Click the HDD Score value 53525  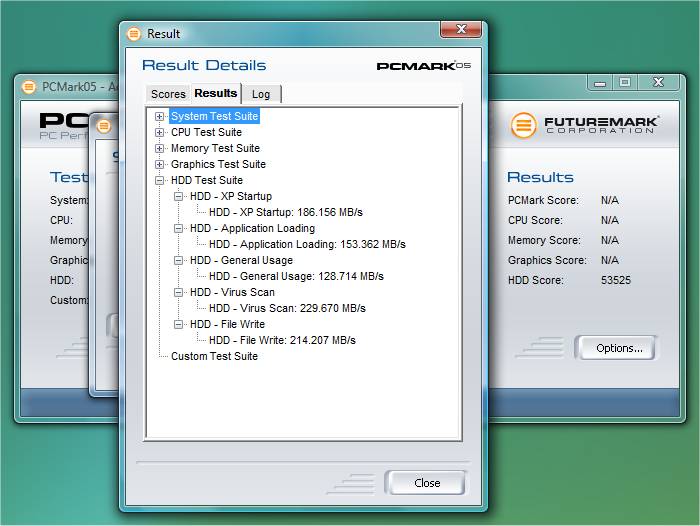616,280
